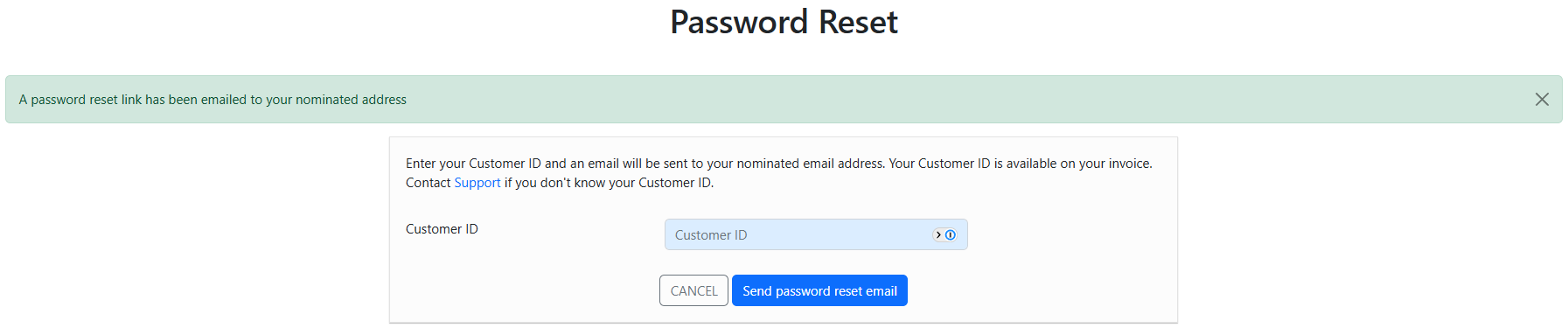
Task: Select the Customer ID placeholder text
Action: tap(711, 235)
